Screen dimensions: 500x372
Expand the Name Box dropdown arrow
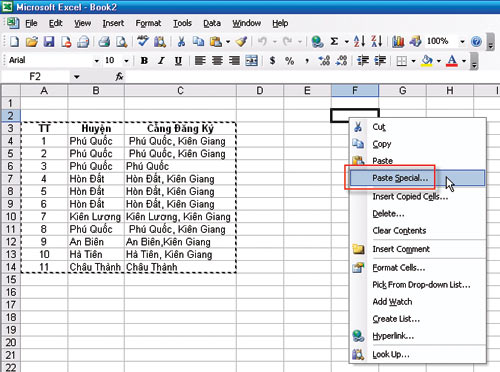77,77
